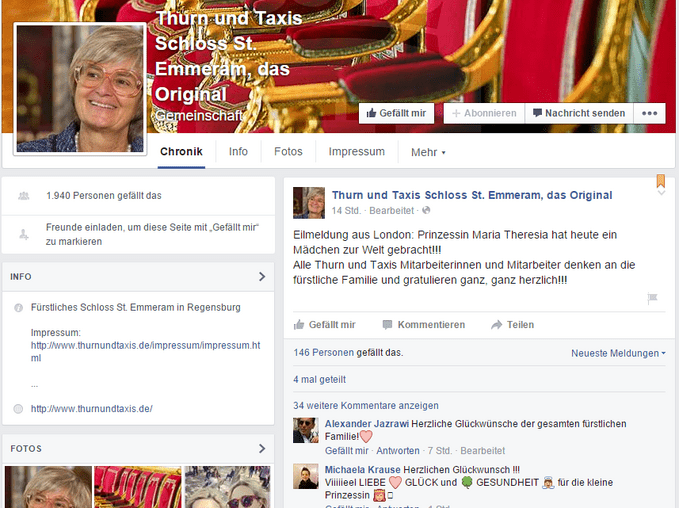Subscribe using the Abonnieren button
This screenshot has width=679, height=508.
(483, 114)
